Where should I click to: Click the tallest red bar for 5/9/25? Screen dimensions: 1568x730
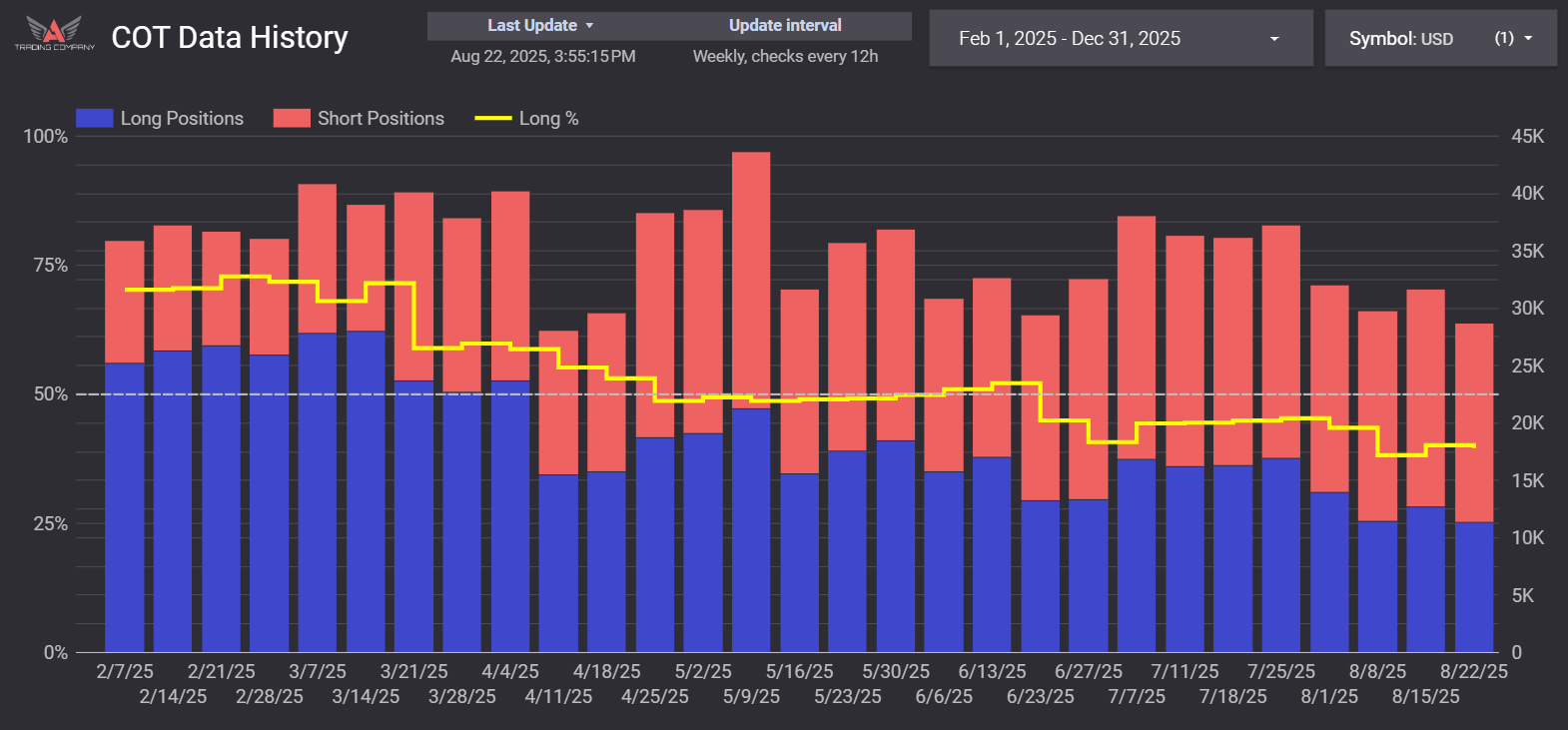(751, 280)
